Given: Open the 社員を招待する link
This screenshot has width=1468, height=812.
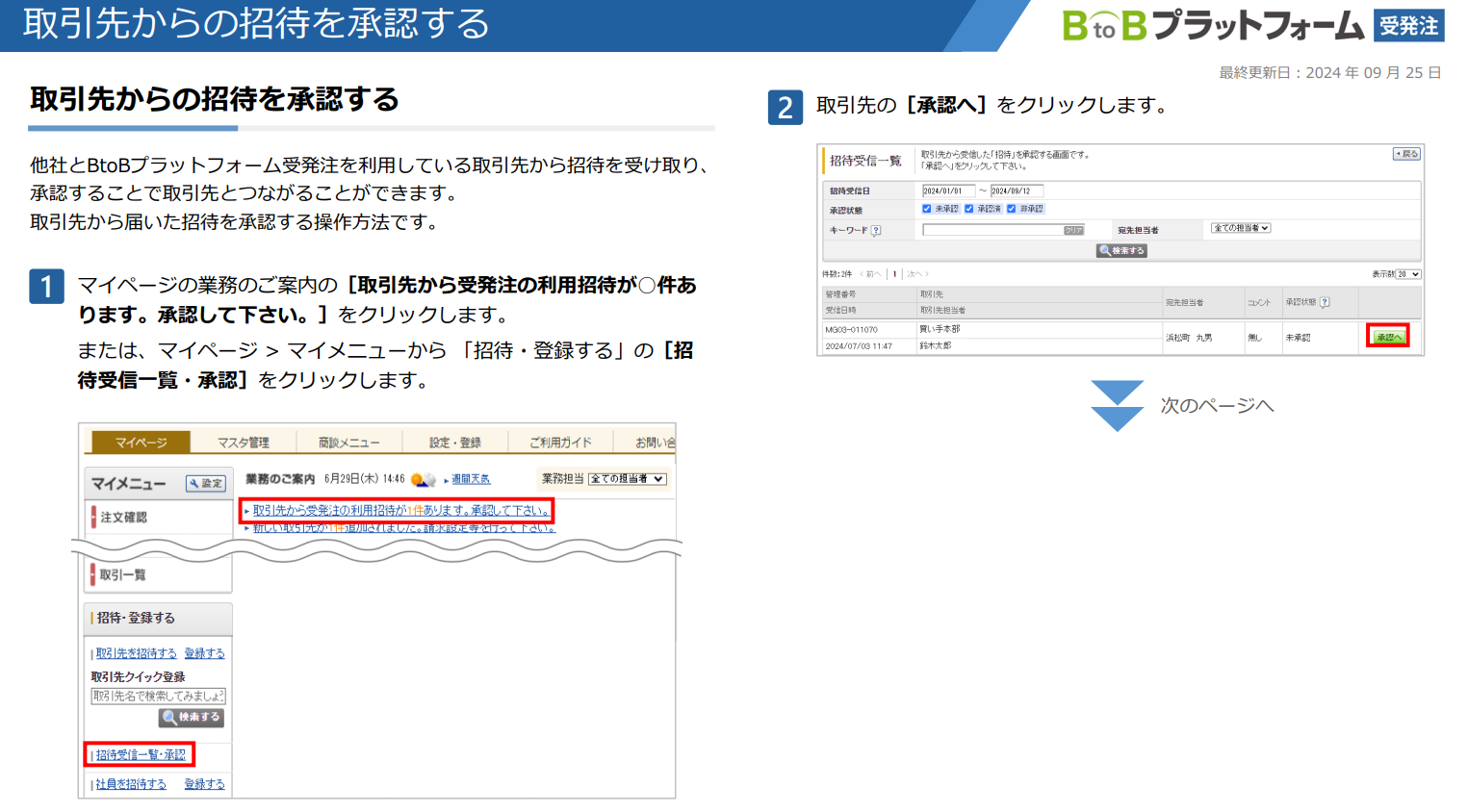Looking at the screenshot, I should point(131,784).
